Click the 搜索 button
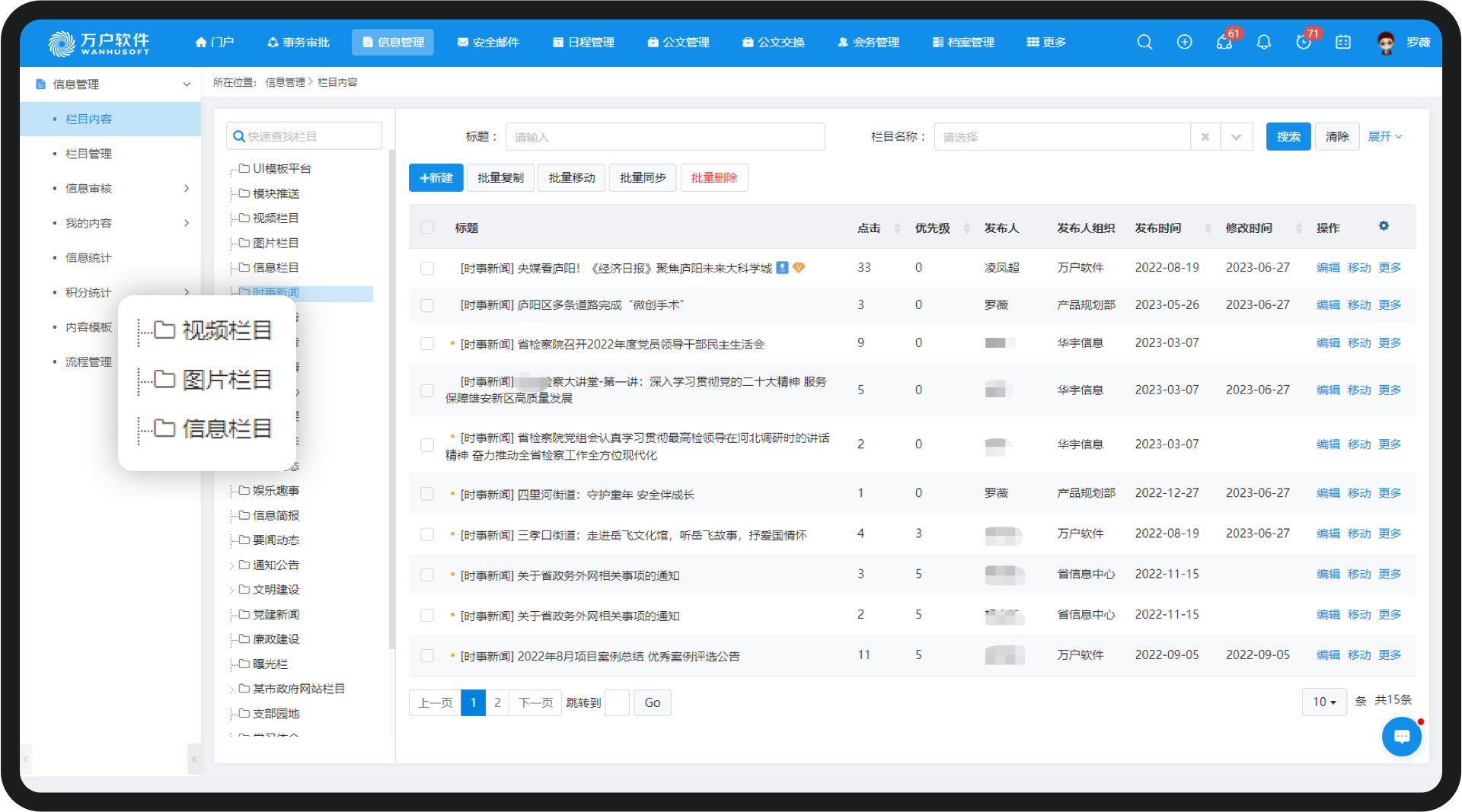The width and height of the screenshot is (1462, 812). click(1288, 137)
